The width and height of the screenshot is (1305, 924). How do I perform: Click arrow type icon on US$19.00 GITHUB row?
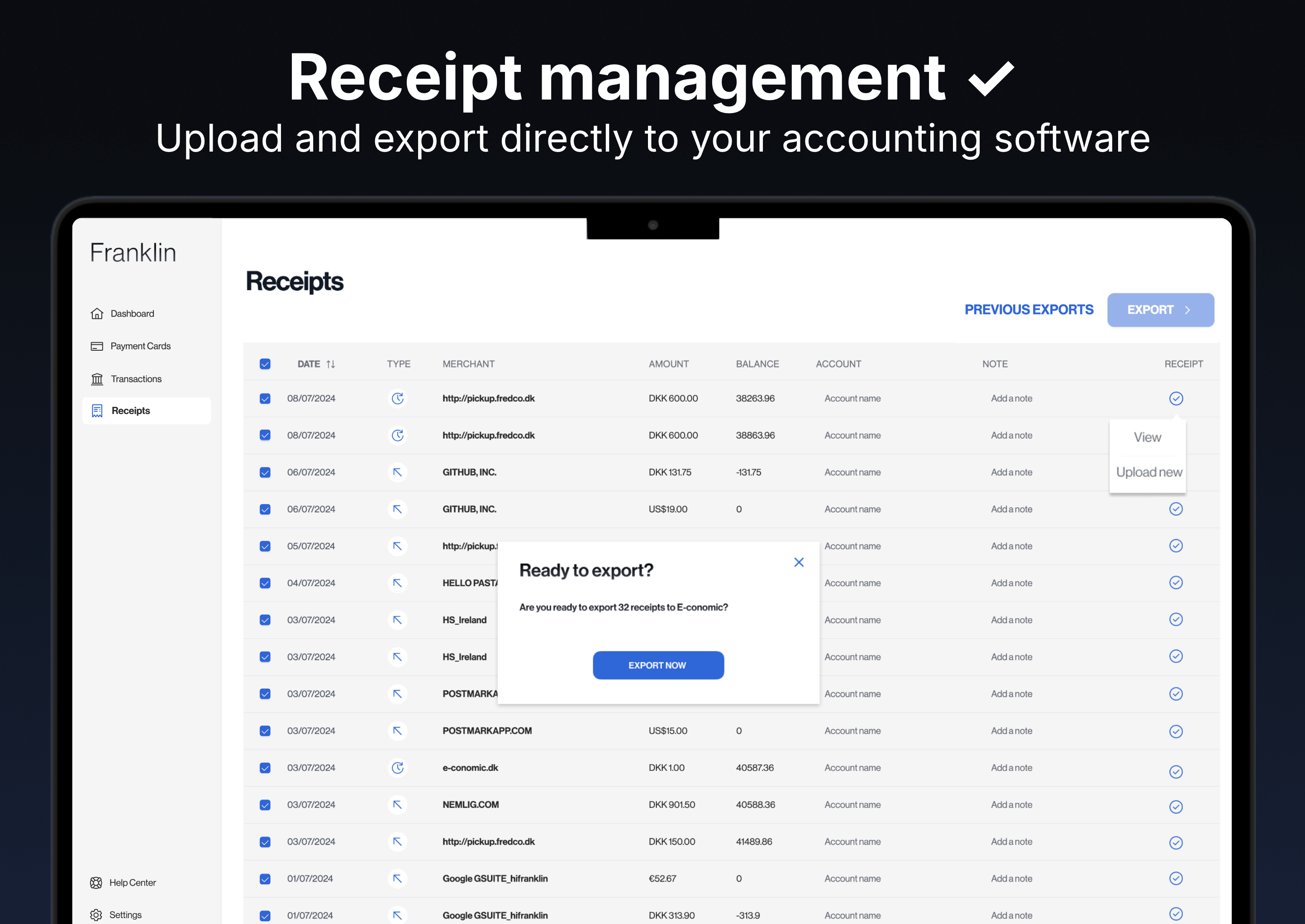[x=397, y=509]
